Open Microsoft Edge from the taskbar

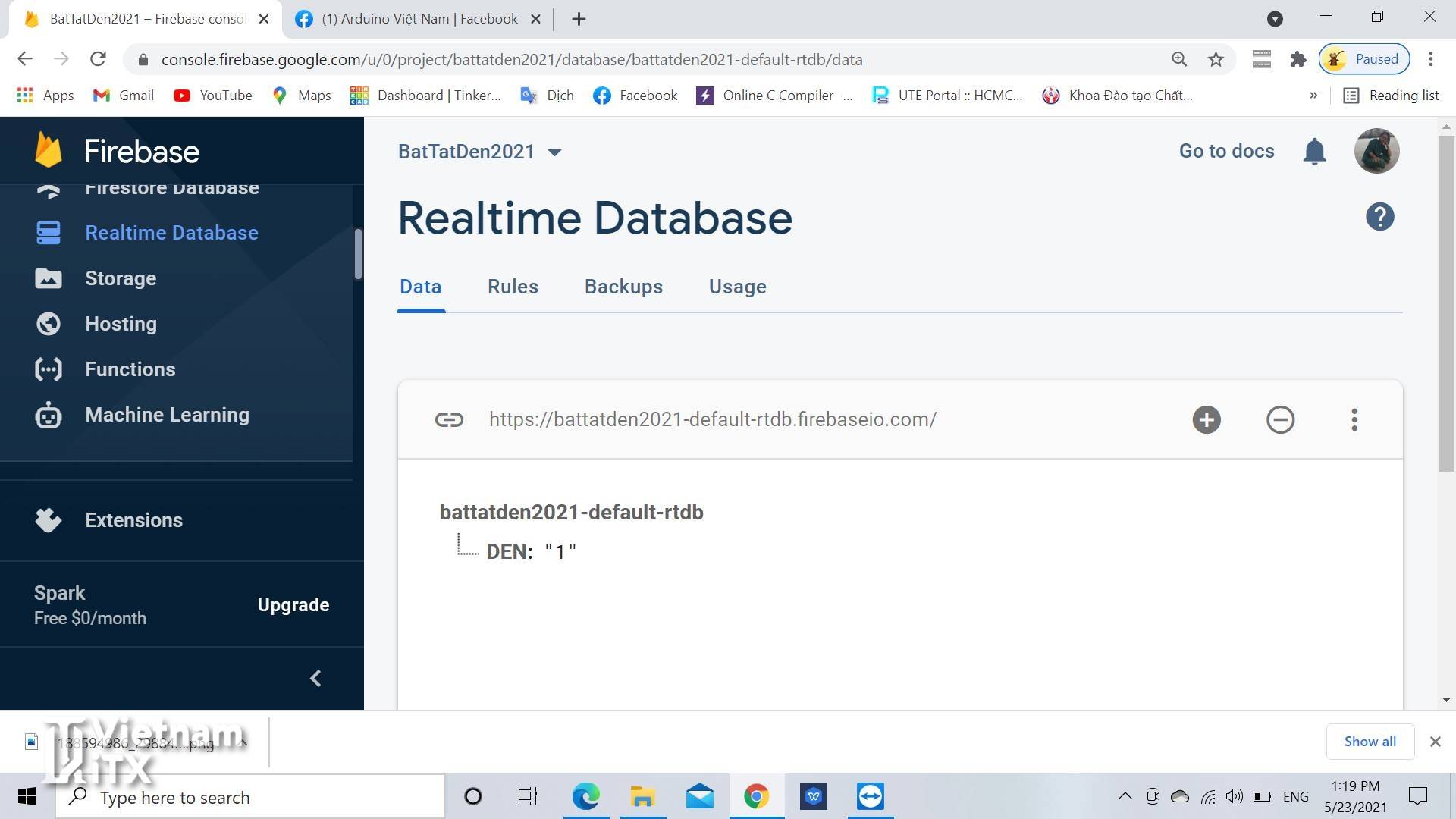coord(585,797)
